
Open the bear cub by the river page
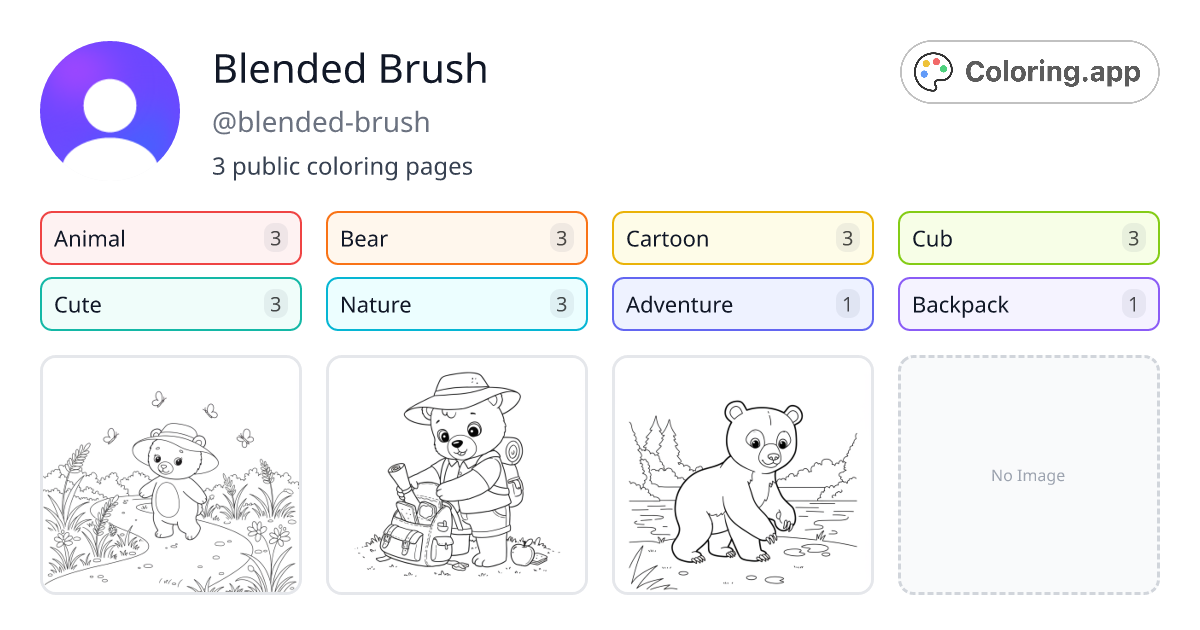pos(742,475)
